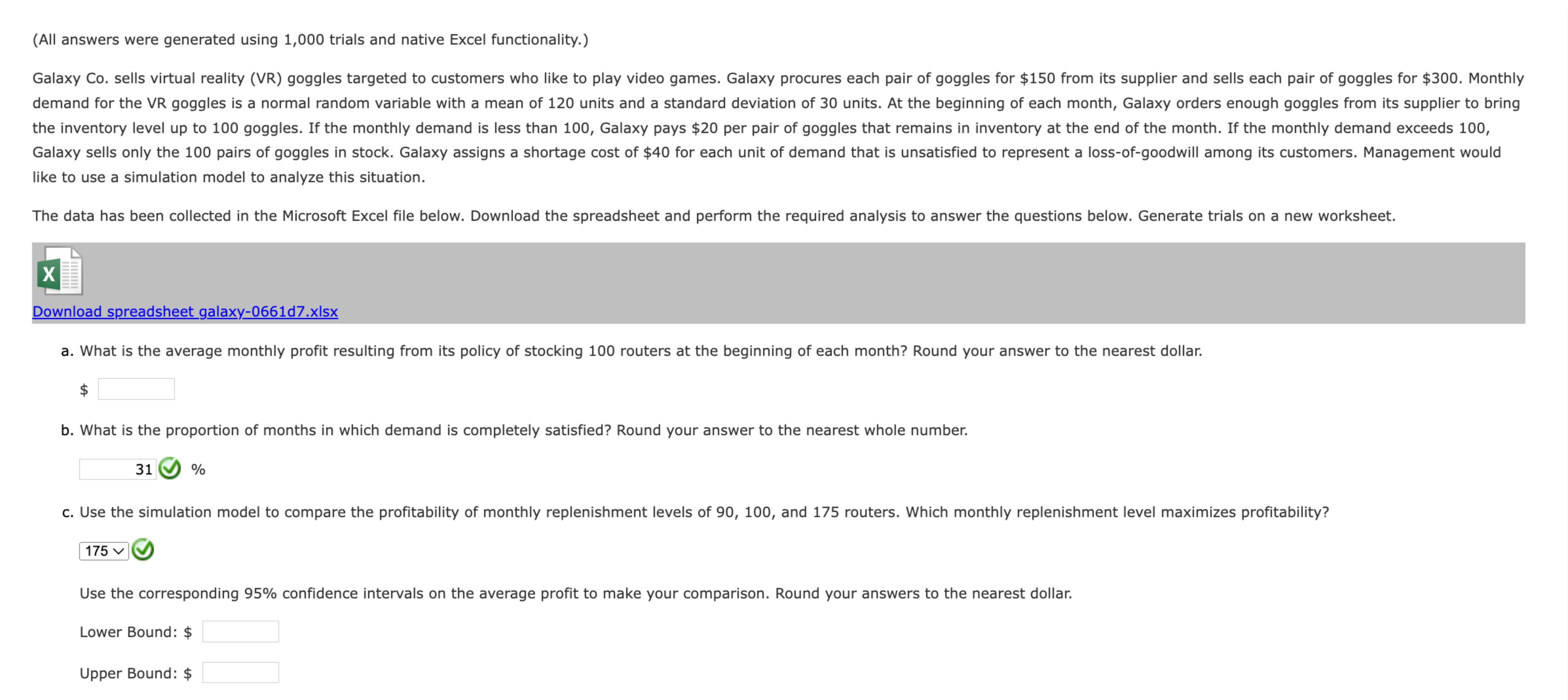Click the question text for part c
The height and width of the screenshot is (700, 1568).
700,512
